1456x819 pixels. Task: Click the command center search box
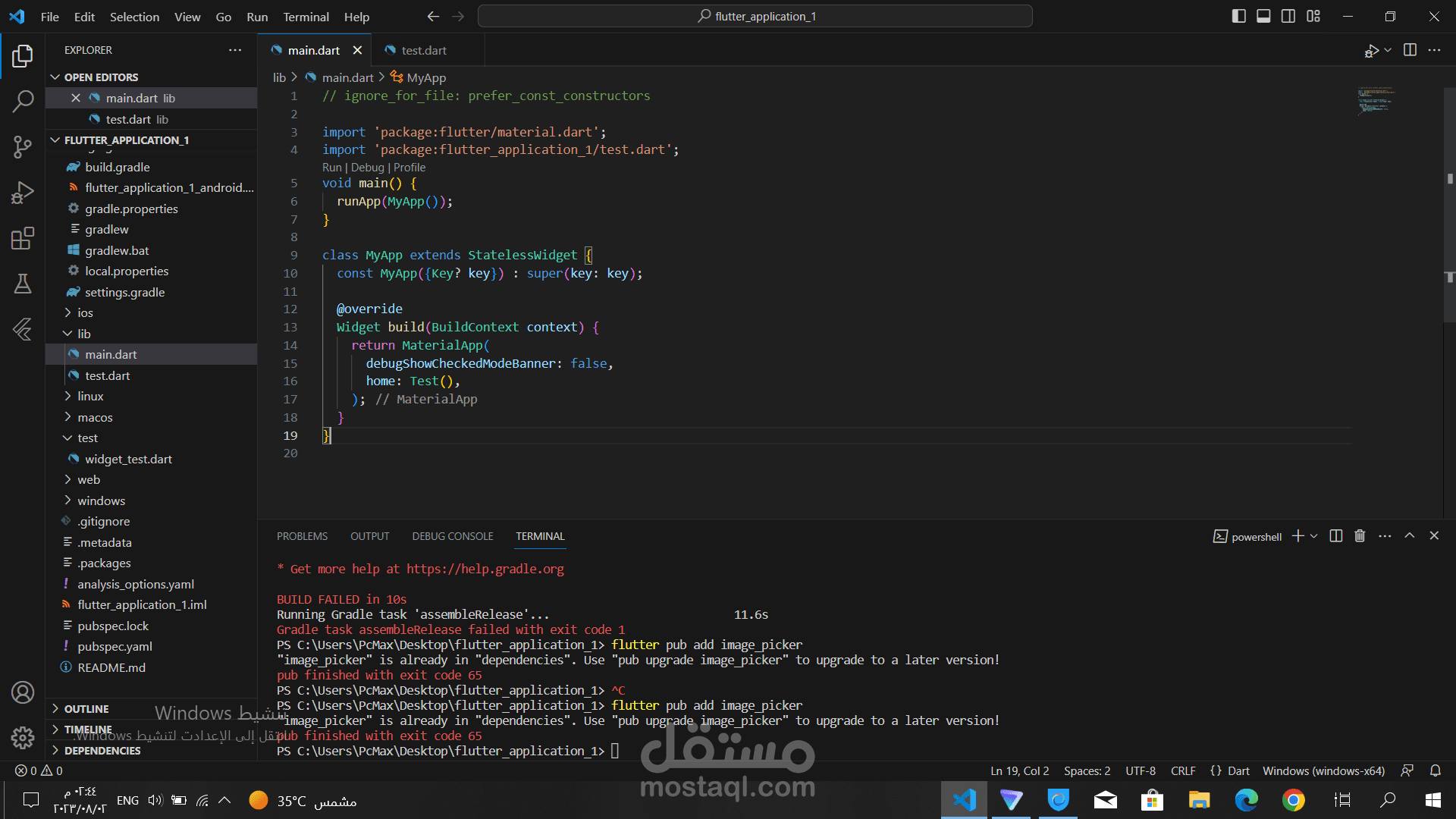755,17
